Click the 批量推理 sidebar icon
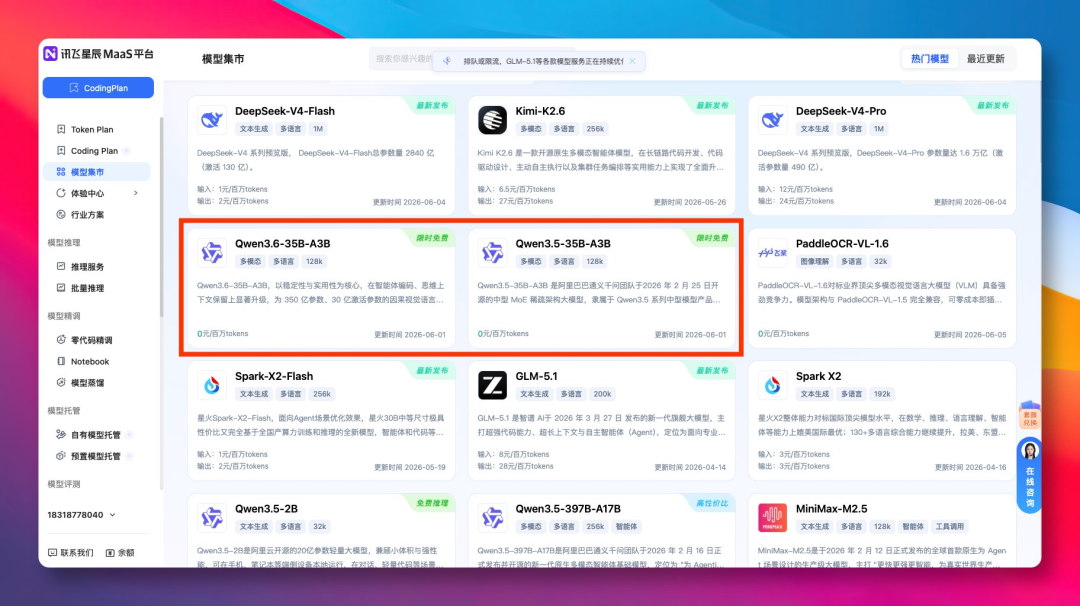Screen dimensions: 1080x606 pyautogui.click(x=61, y=288)
